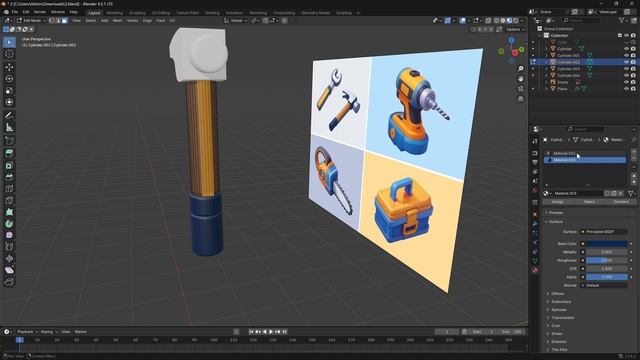
Task: Select the 3D Cursor tool
Action: tap(9, 54)
